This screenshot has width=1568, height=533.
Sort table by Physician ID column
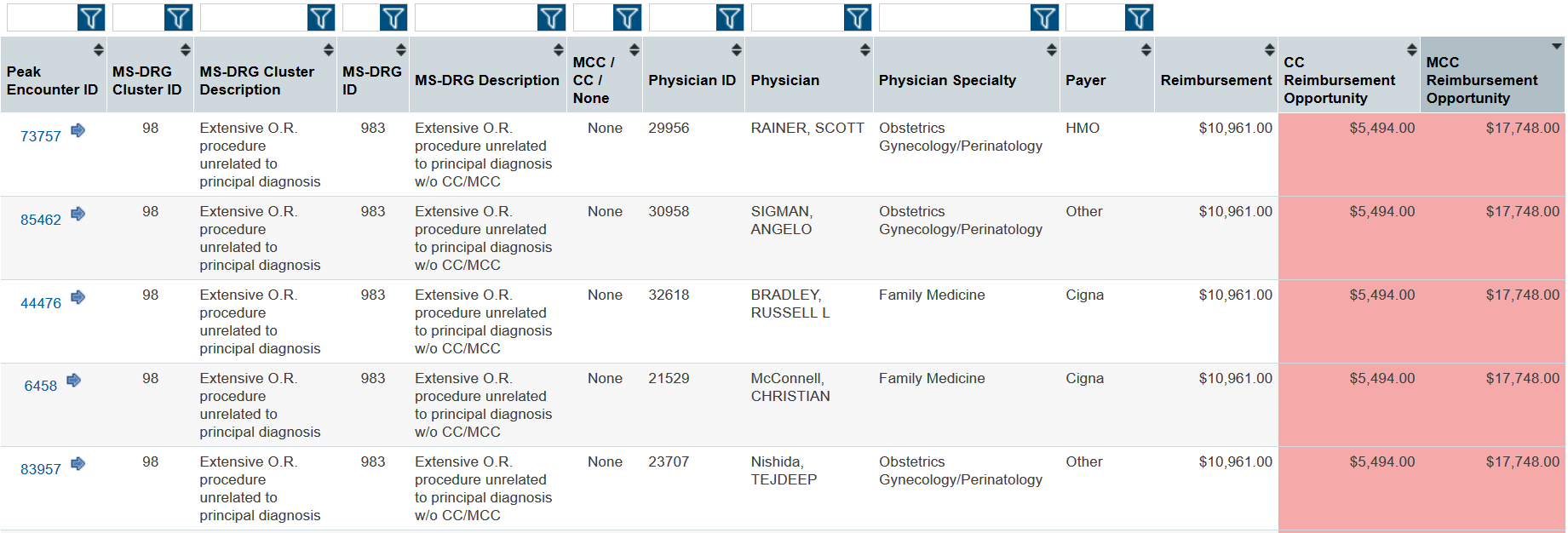[737, 50]
